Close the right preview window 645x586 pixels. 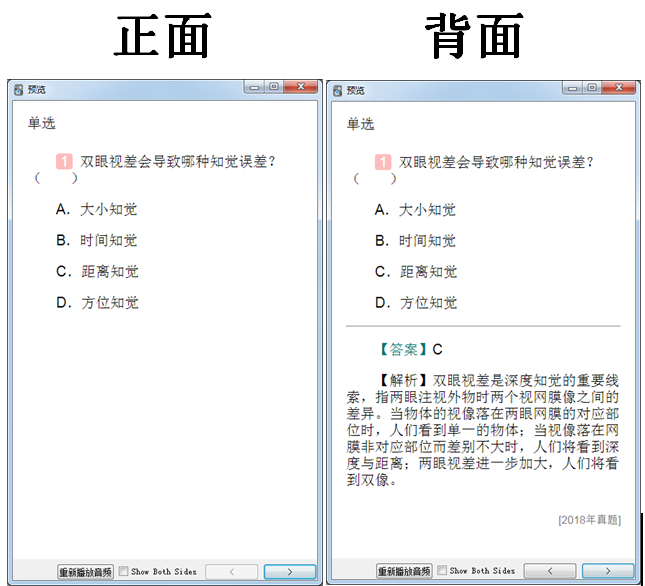619,88
